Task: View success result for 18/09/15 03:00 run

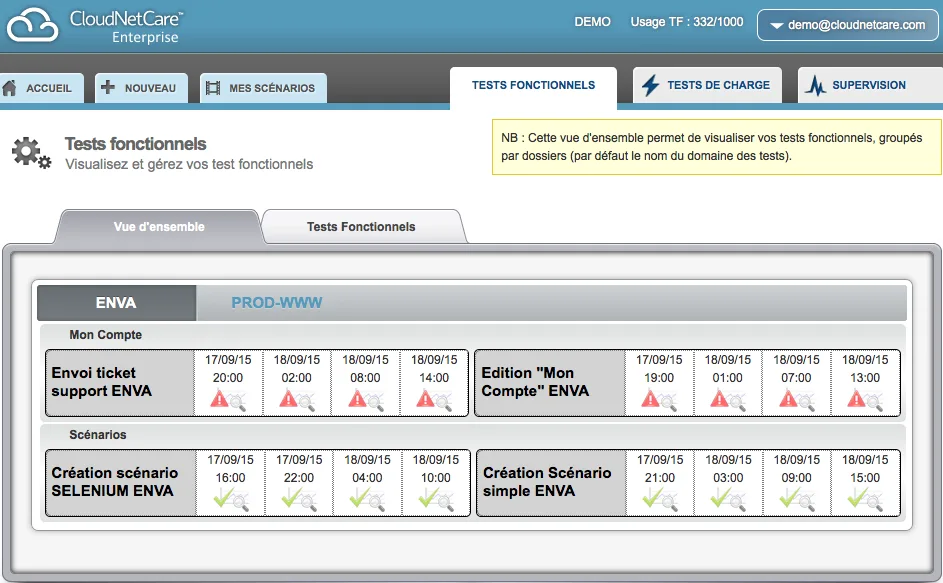Action: (x=728, y=499)
